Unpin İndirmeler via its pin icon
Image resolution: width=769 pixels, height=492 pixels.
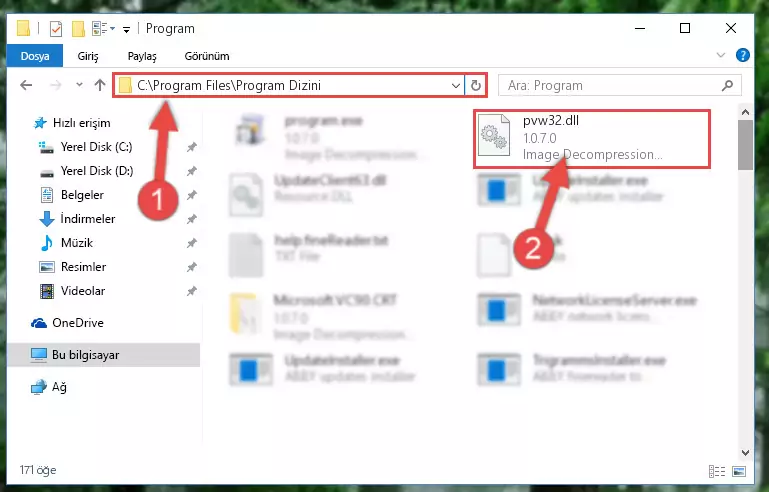[191, 219]
